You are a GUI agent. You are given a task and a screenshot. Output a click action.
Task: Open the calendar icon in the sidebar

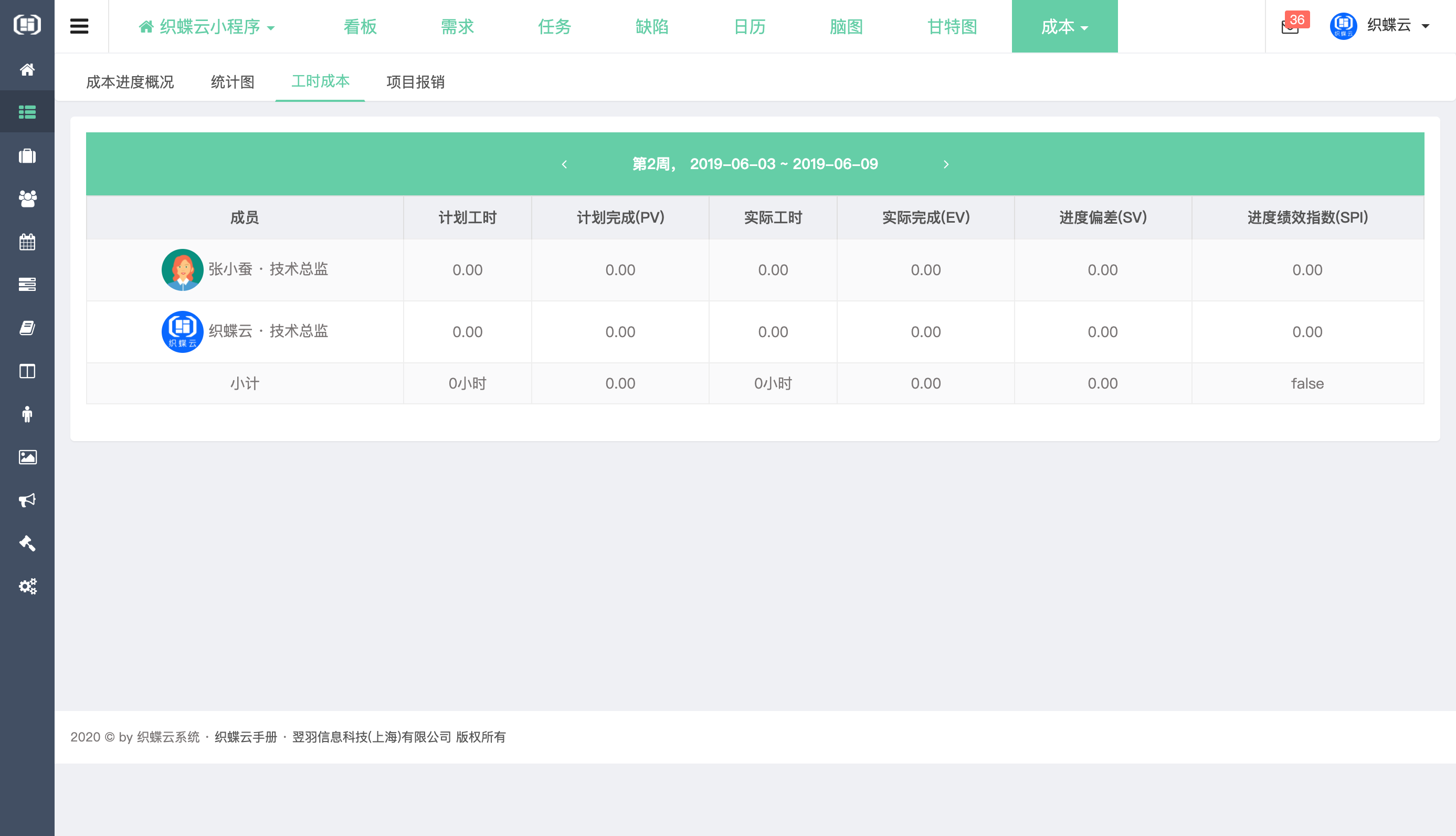[27, 242]
